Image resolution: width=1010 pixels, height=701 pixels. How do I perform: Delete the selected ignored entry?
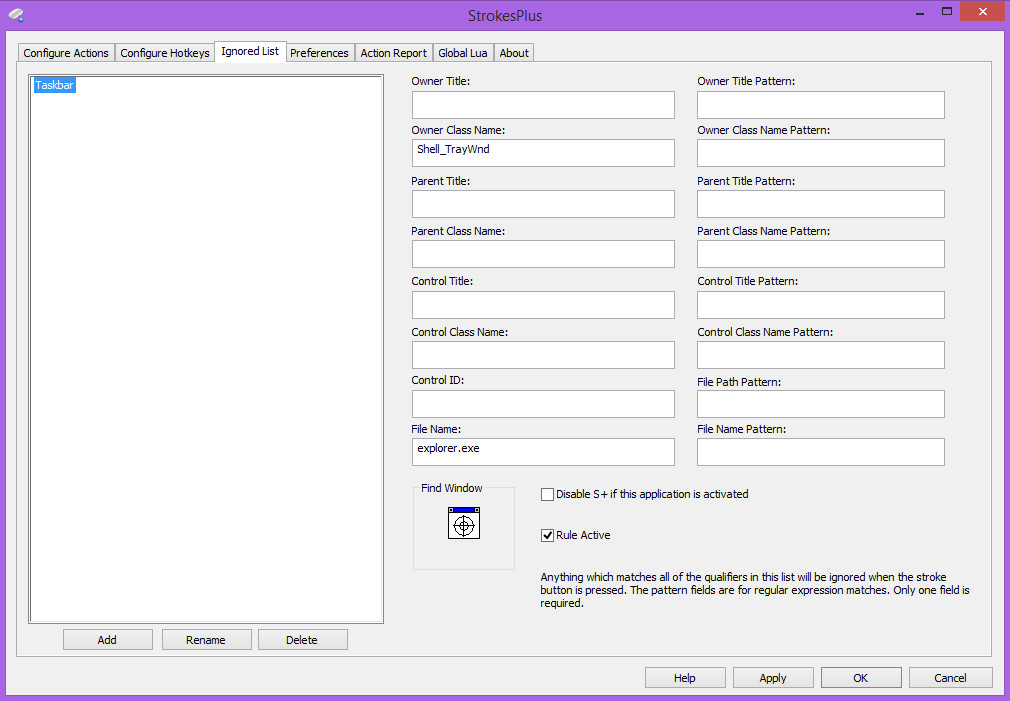click(302, 640)
